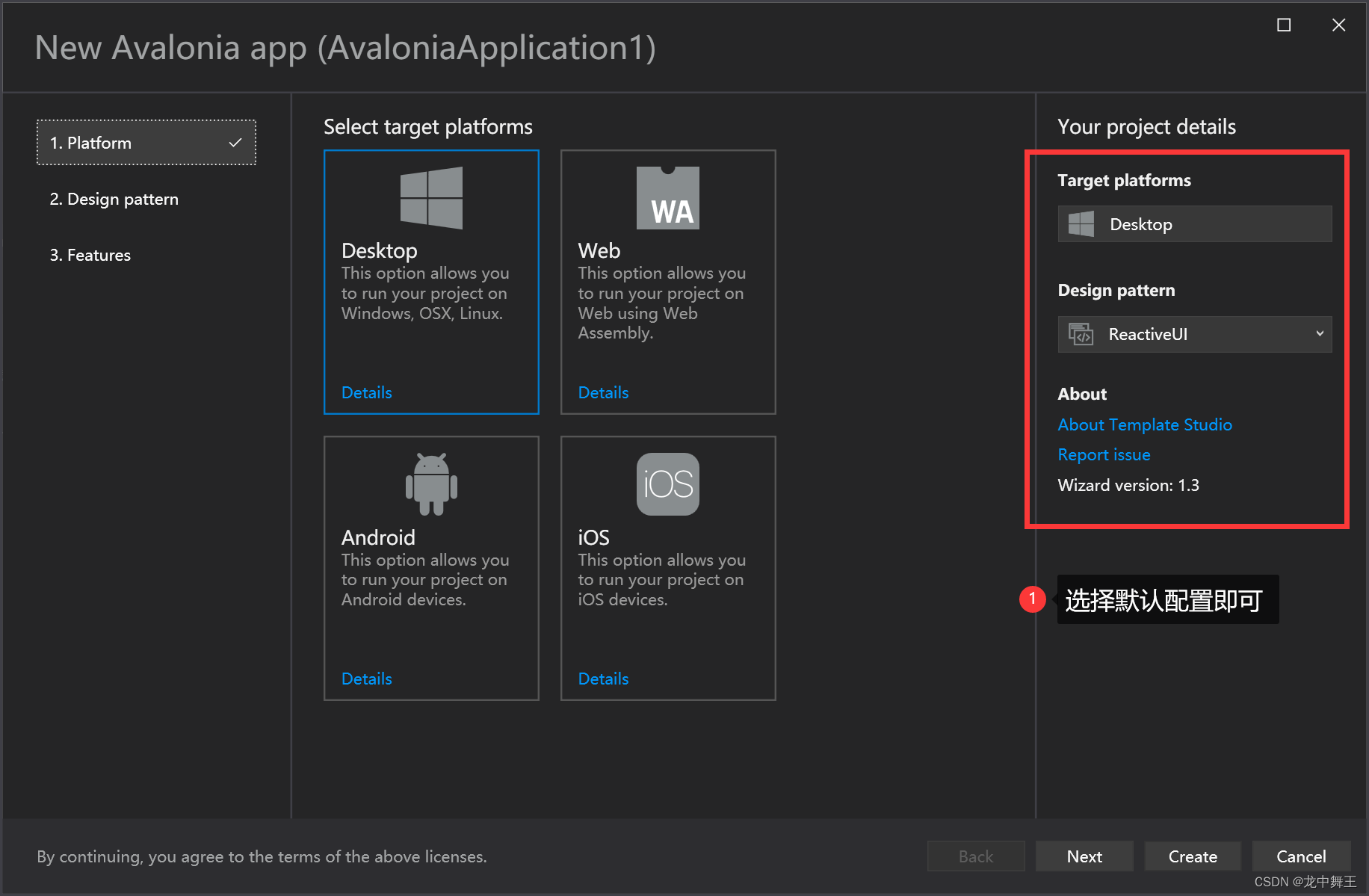
Task: Click the red numbered annotation badge
Action: 1032,599
